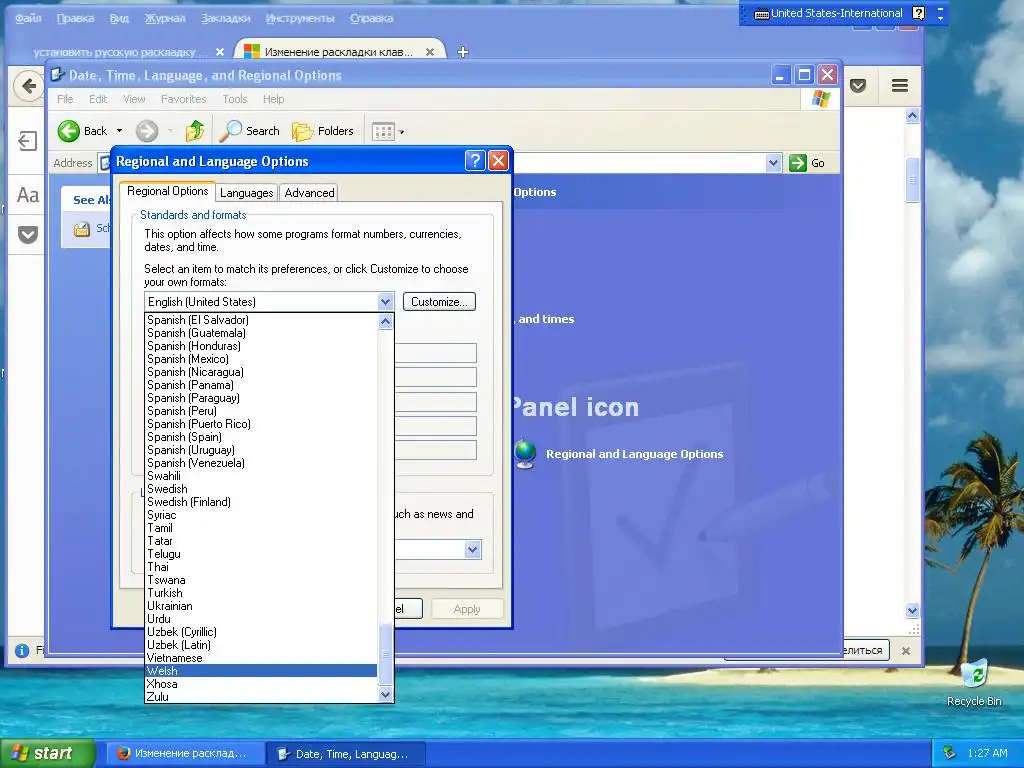Select Tatar in the list
Screen dimensions: 1024x768
[x=261, y=541]
